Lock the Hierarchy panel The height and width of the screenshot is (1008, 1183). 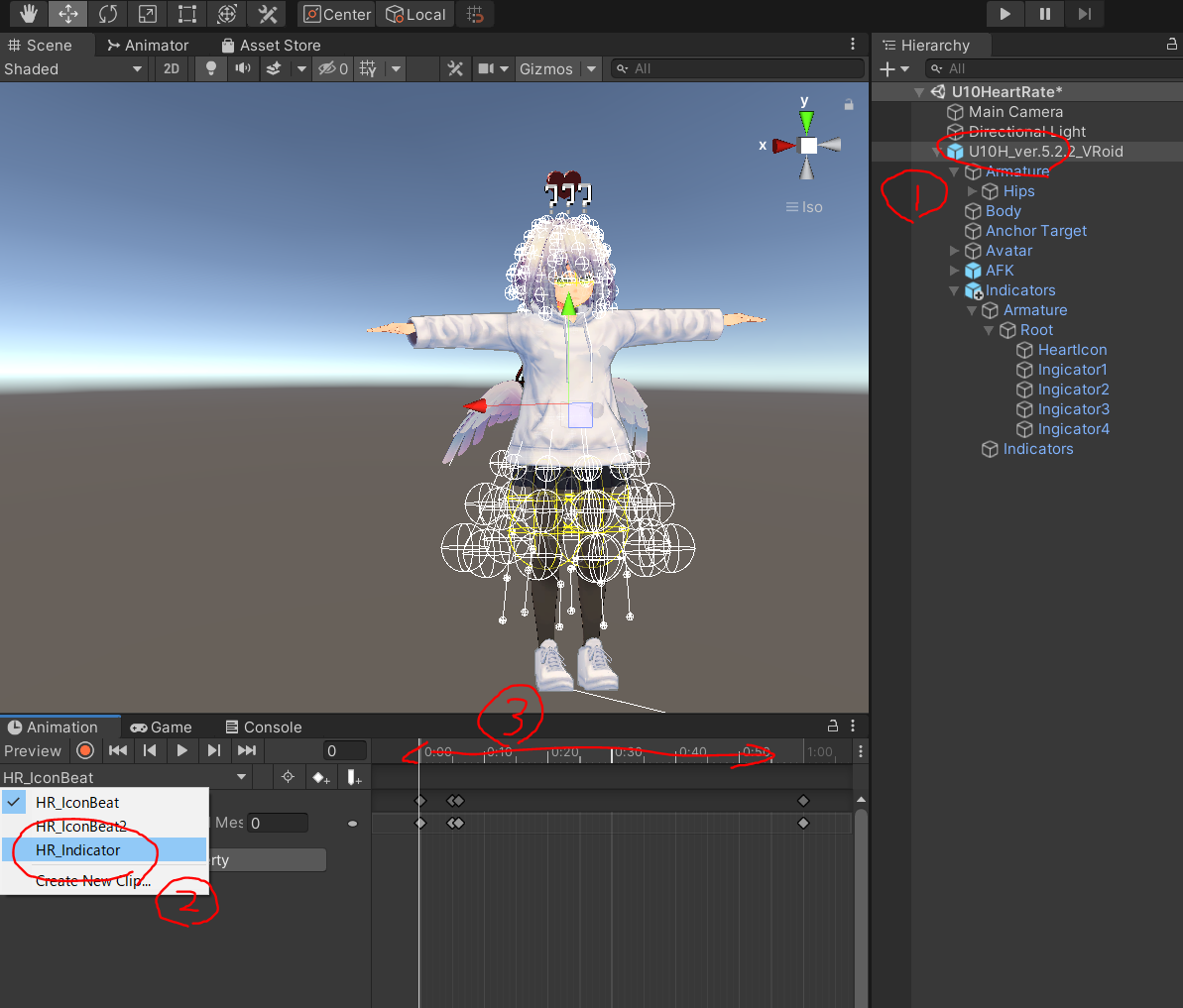(1172, 45)
